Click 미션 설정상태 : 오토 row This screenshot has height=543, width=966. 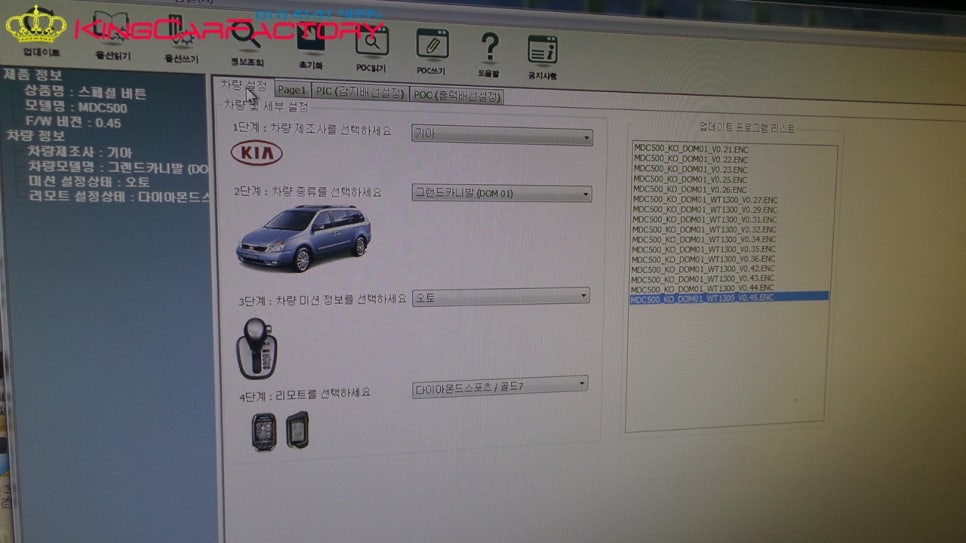pyautogui.click(x=89, y=182)
